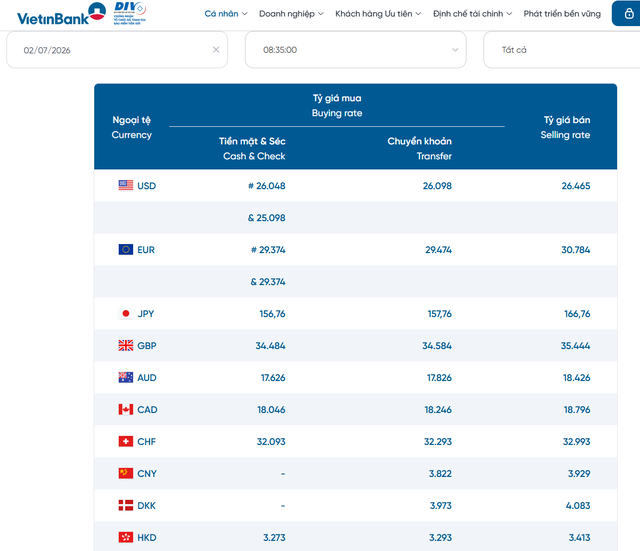Screen dimensions: 640x551
Task: Click the JPY Japan flag icon
Action: tap(126, 313)
